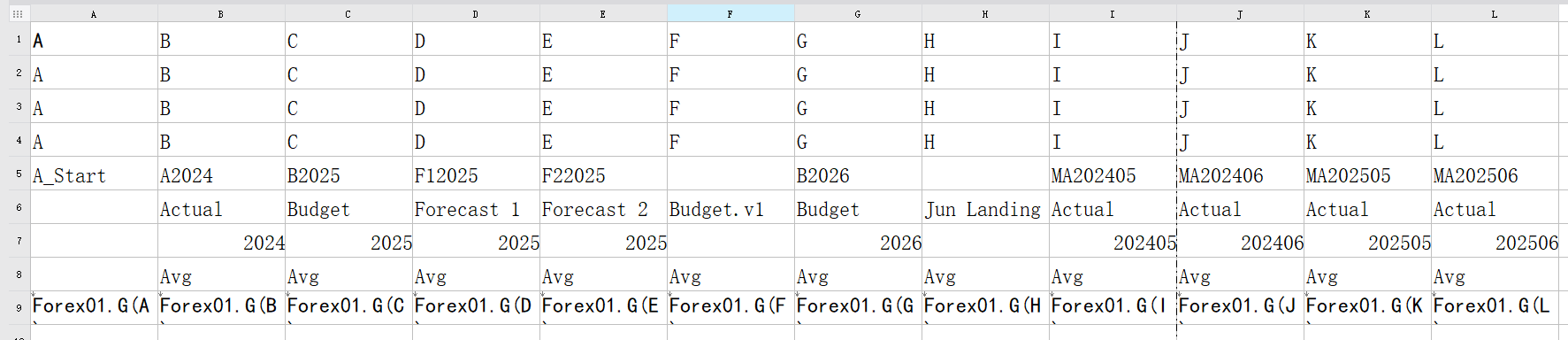This screenshot has height=340, width=1568.
Task: Click the Forex01.G(A cell
Action: point(94,307)
